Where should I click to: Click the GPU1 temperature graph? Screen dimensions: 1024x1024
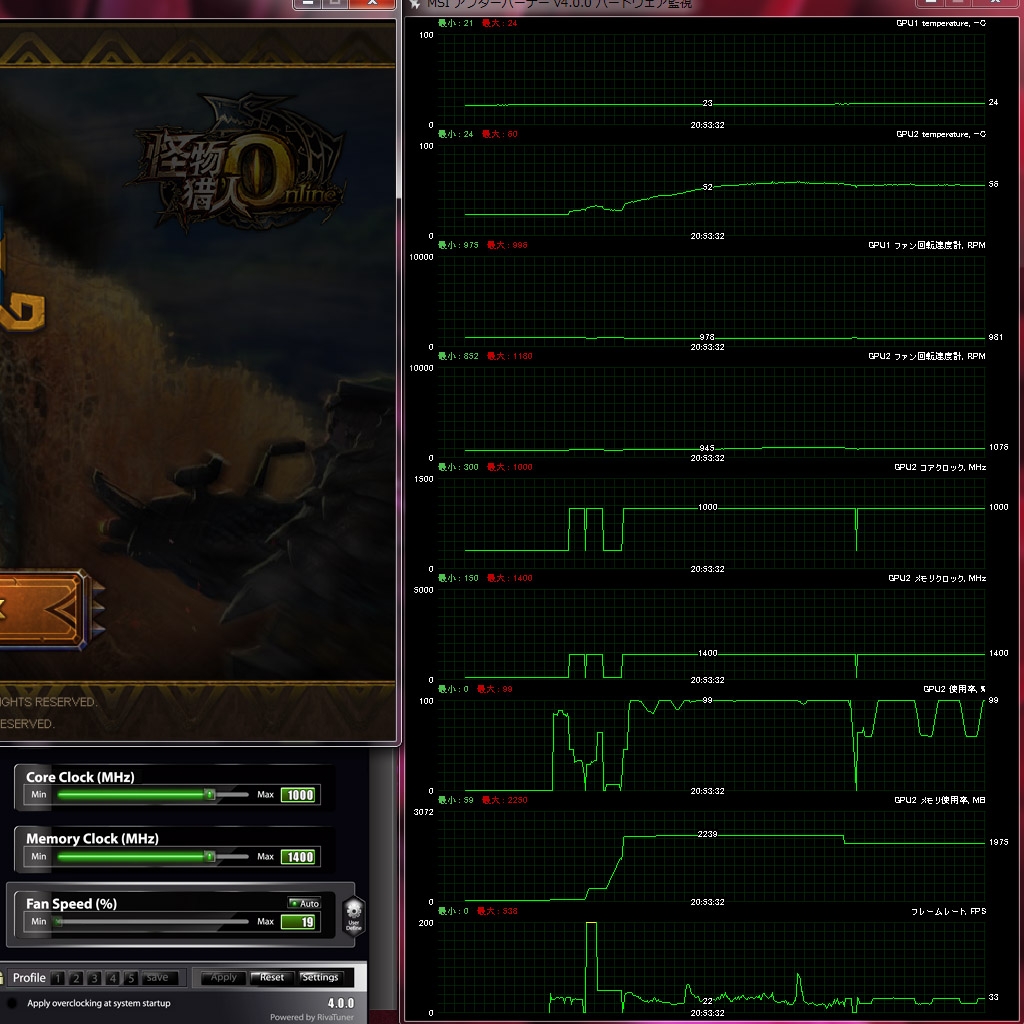point(711,80)
